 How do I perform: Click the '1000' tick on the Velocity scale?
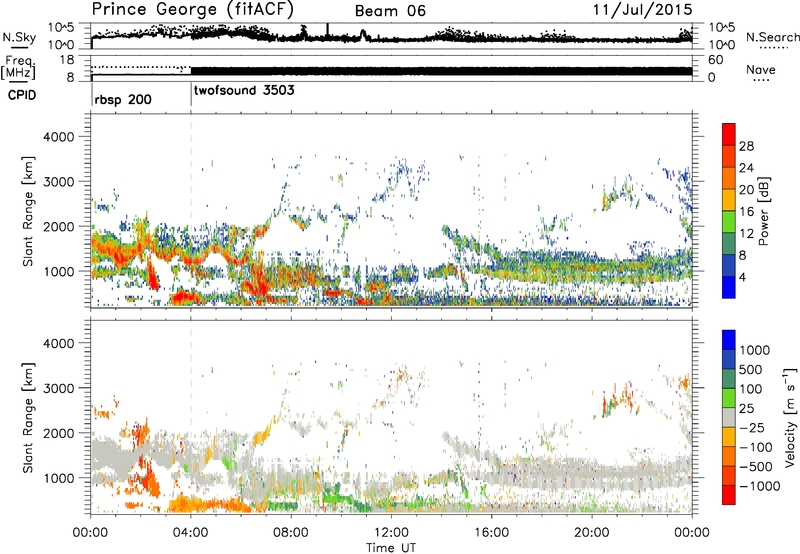point(755,350)
